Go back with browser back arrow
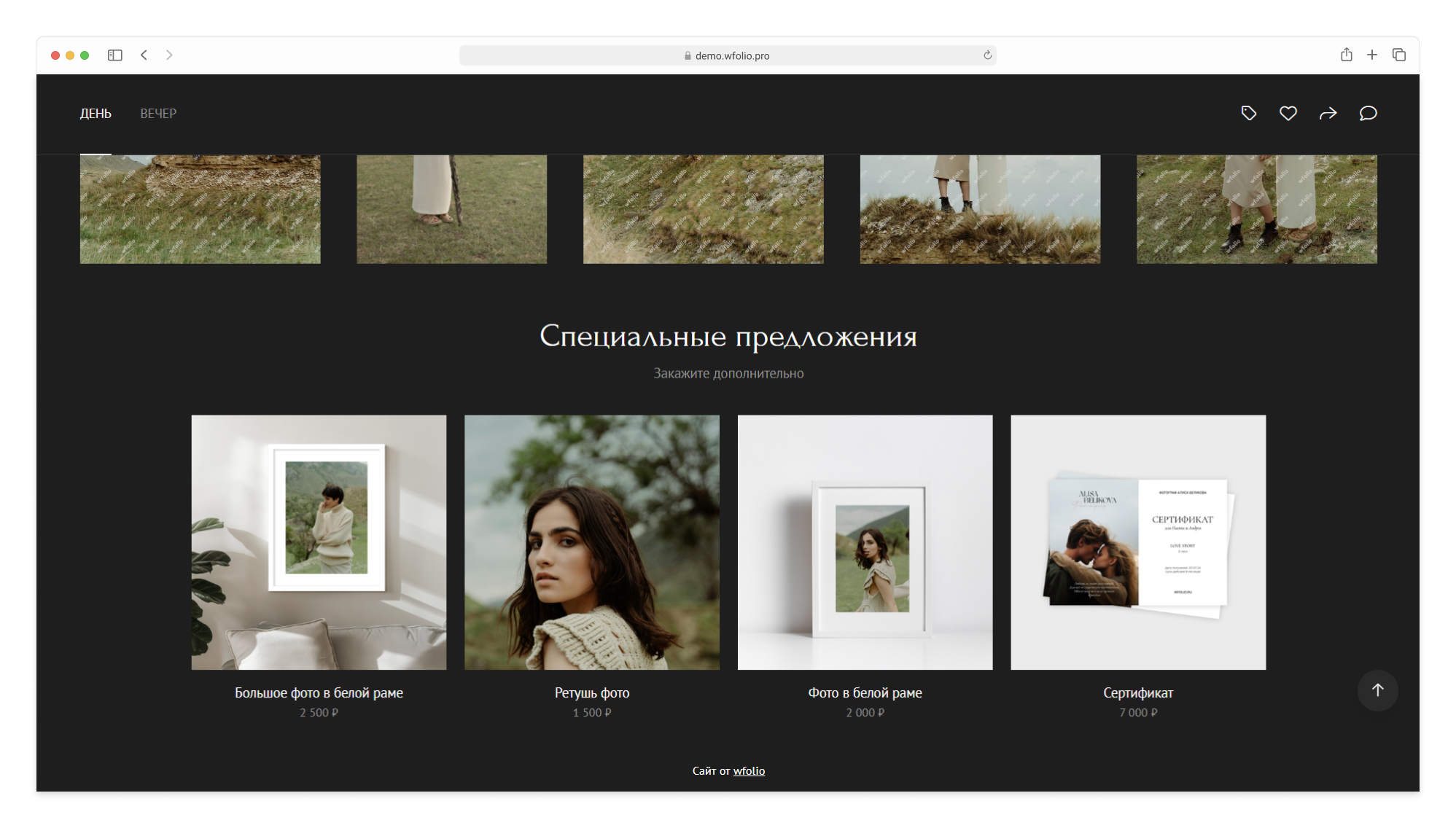 144,55
